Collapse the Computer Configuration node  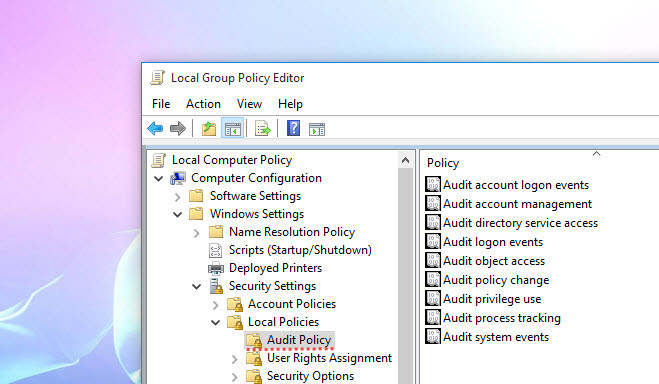click(x=158, y=179)
